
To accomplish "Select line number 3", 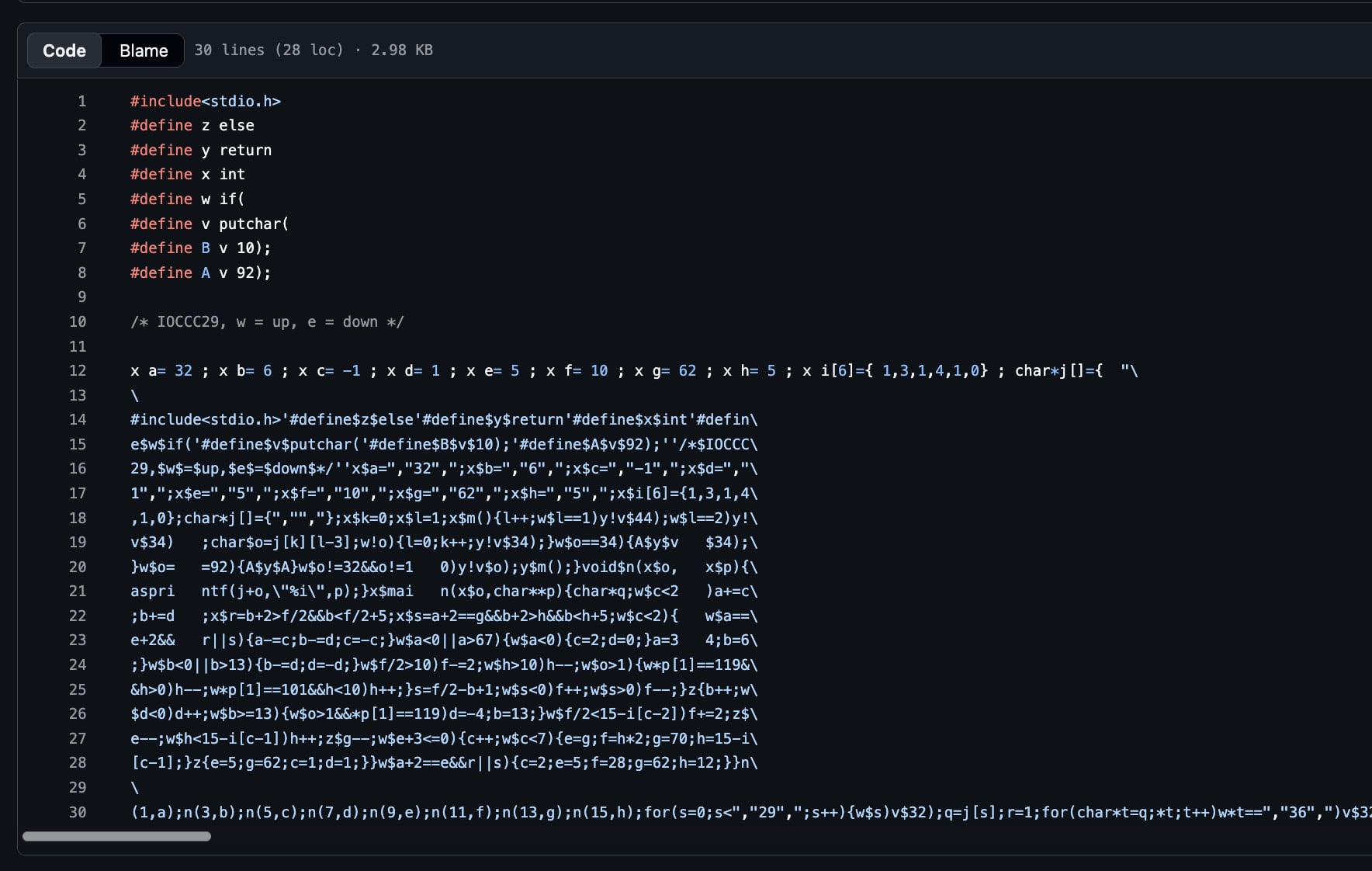I will point(81,150).
